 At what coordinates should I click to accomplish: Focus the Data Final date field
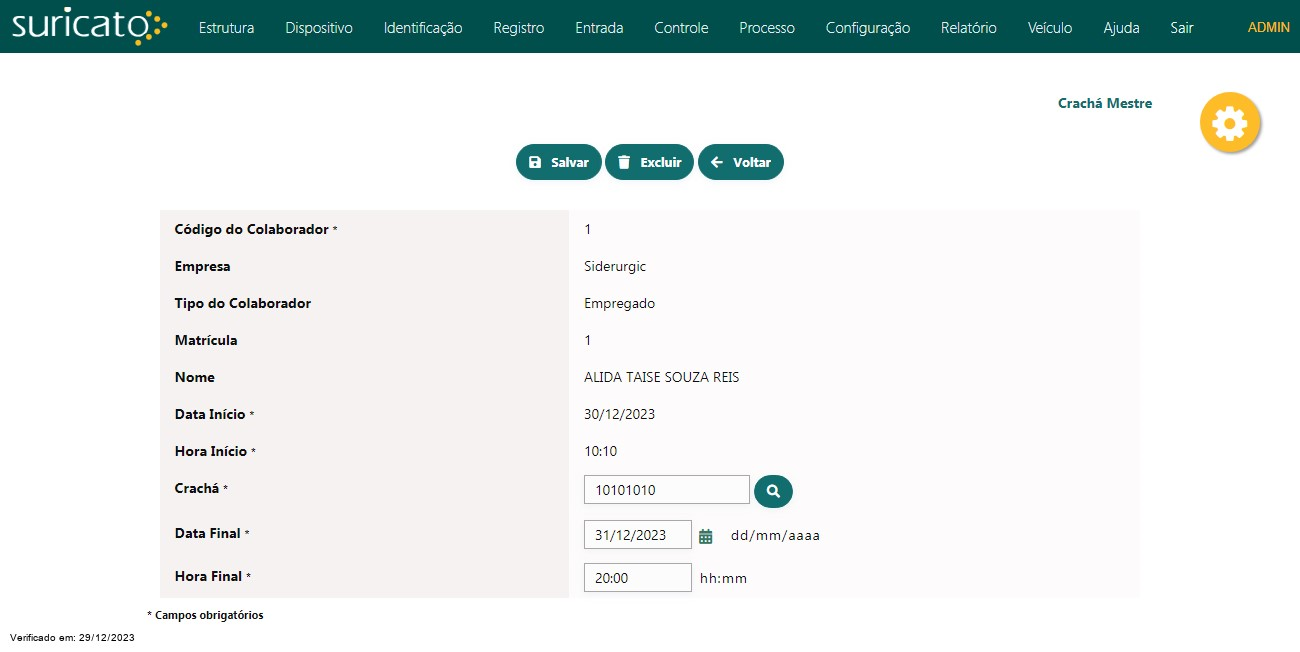point(637,535)
